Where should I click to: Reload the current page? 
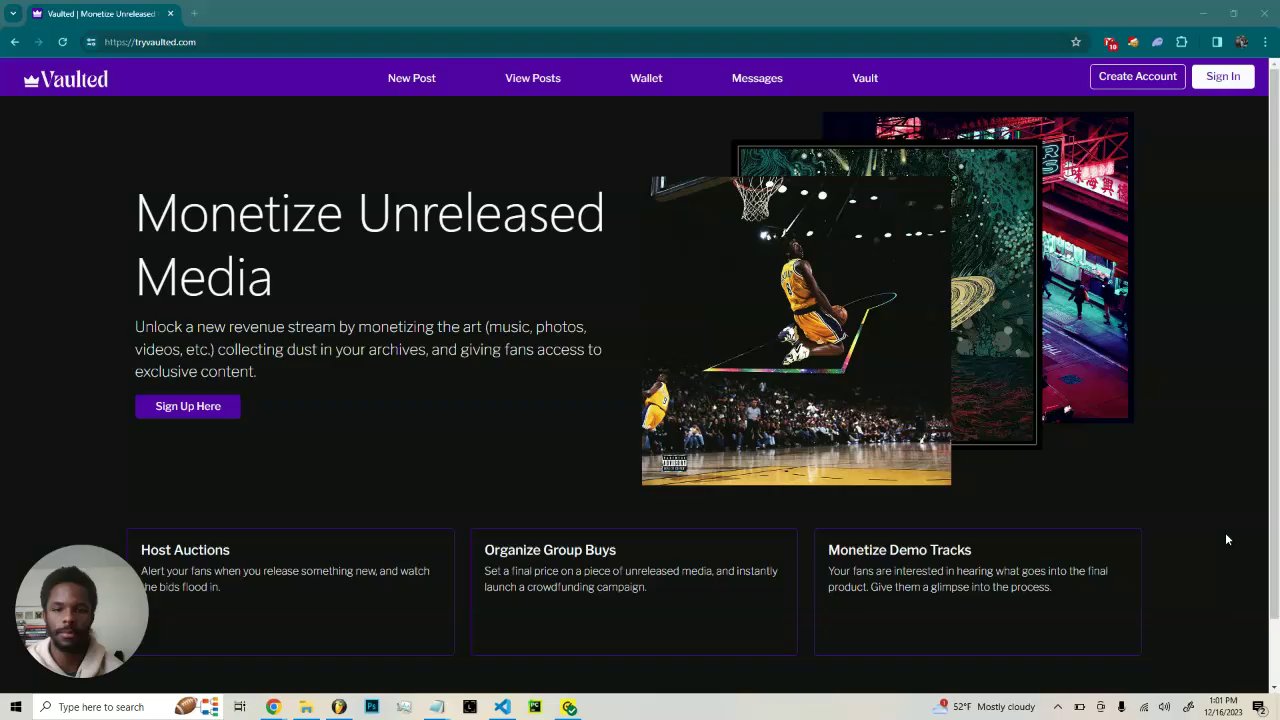pyautogui.click(x=62, y=42)
